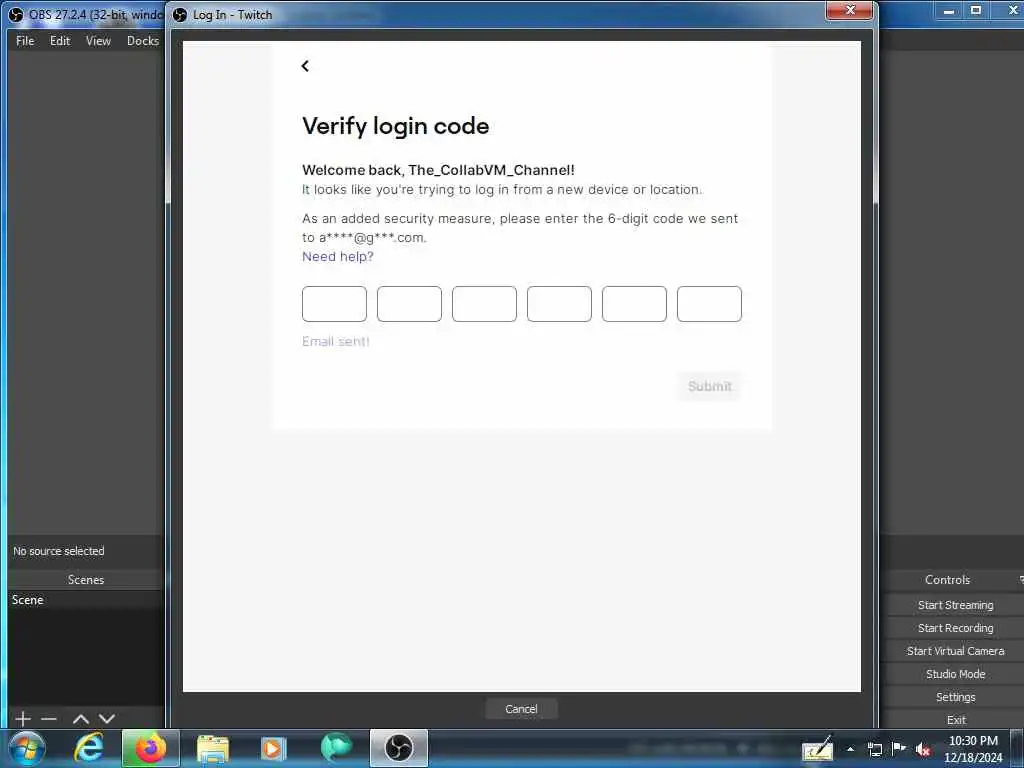1024x768 pixels.
Task: Click Start Streaming in OBS Controls
Action: 955,605
